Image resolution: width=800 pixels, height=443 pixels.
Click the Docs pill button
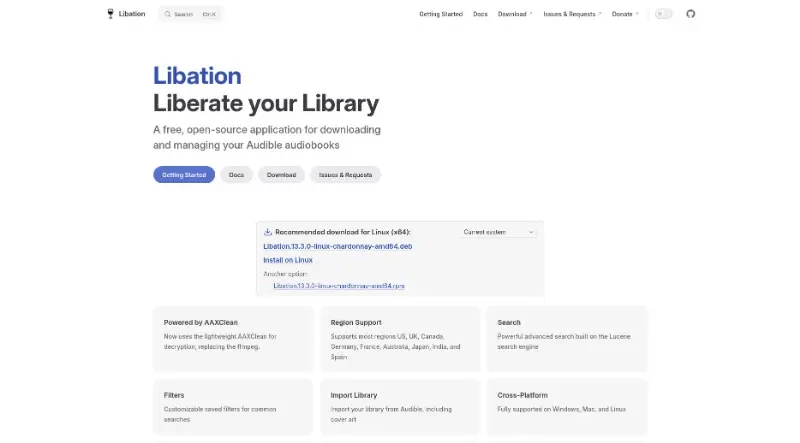coord(236,175)
